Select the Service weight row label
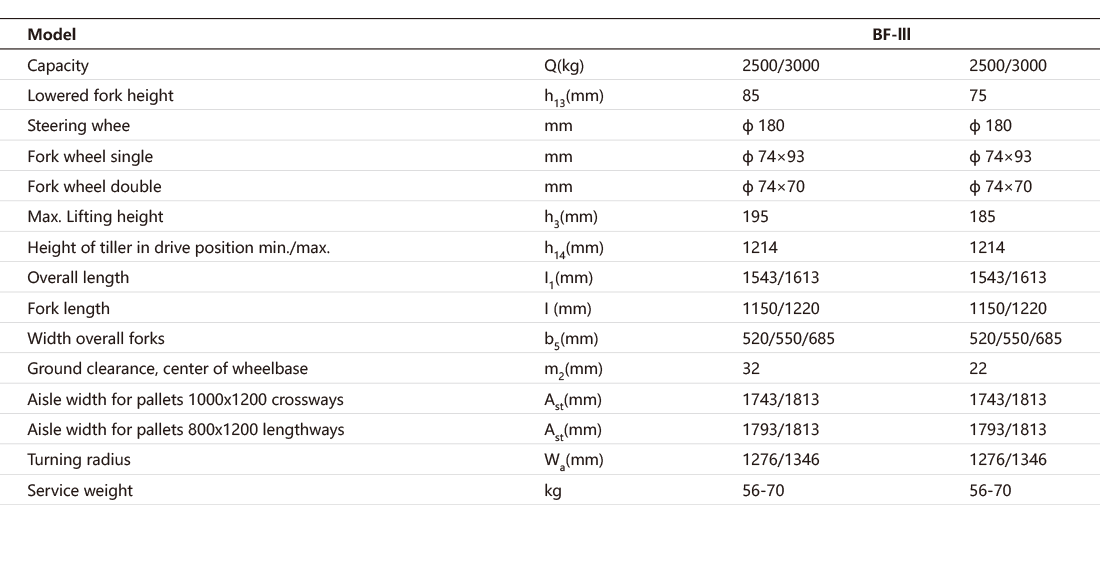 tap(80, 490)
